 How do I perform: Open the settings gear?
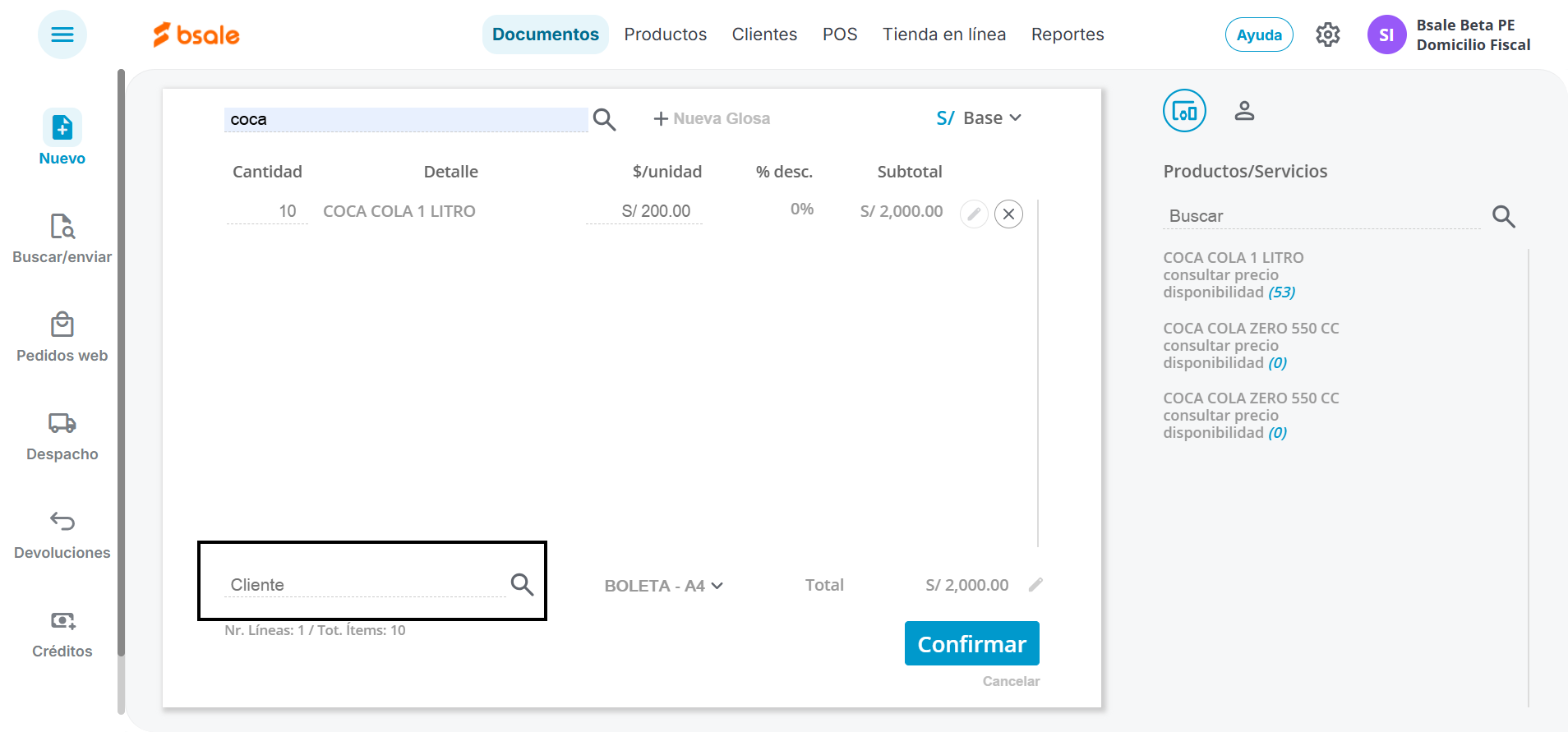[x=1328, y=35]
